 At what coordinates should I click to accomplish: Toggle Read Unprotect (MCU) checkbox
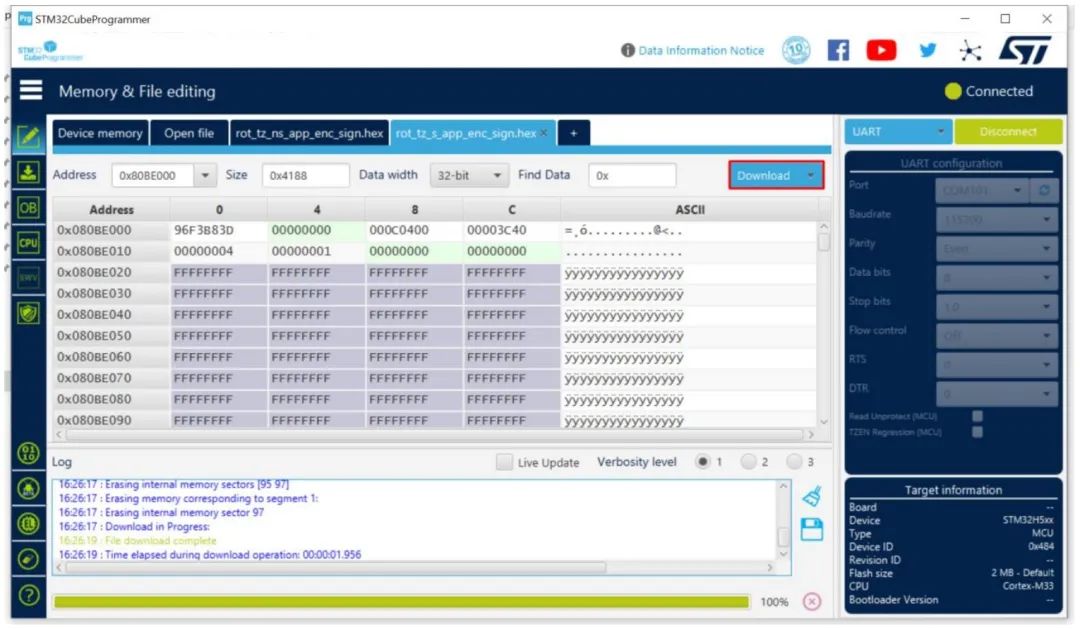977,416
